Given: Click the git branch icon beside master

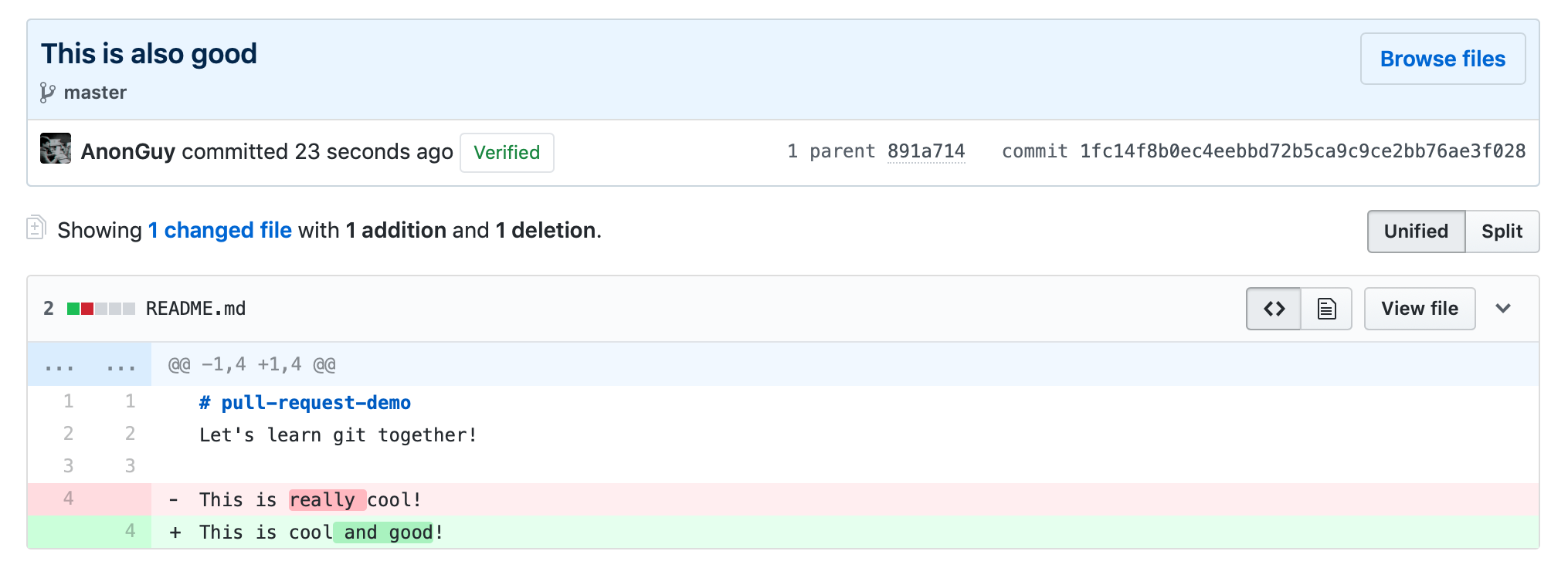Looking at the screenshot, I should point(47,93).
